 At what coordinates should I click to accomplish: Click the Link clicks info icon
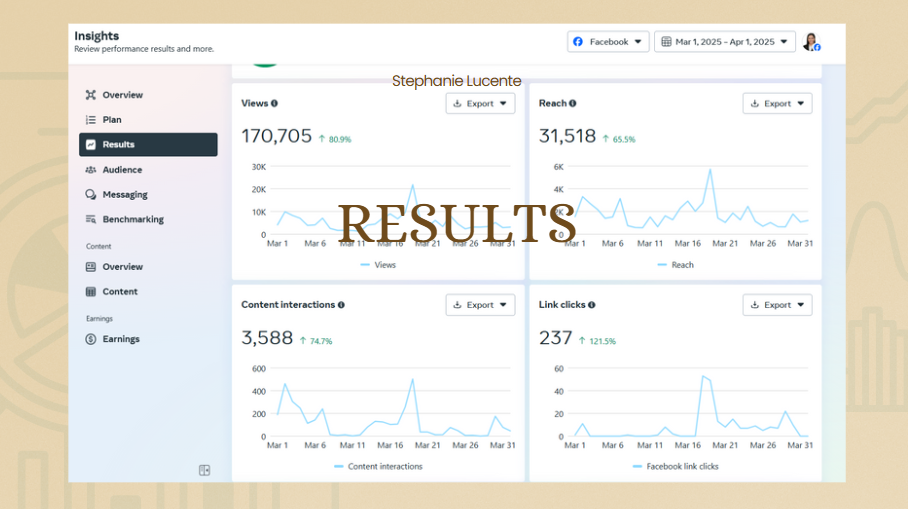click(x=592, y=305)
